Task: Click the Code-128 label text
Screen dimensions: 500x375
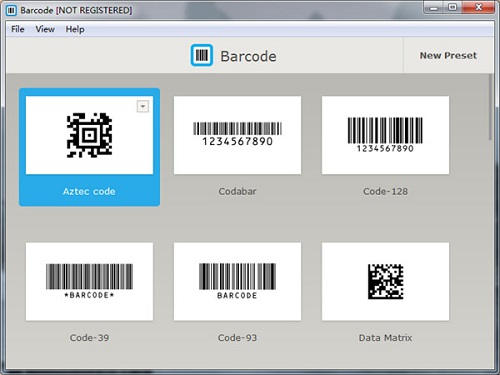Action: tap(385, 191)
